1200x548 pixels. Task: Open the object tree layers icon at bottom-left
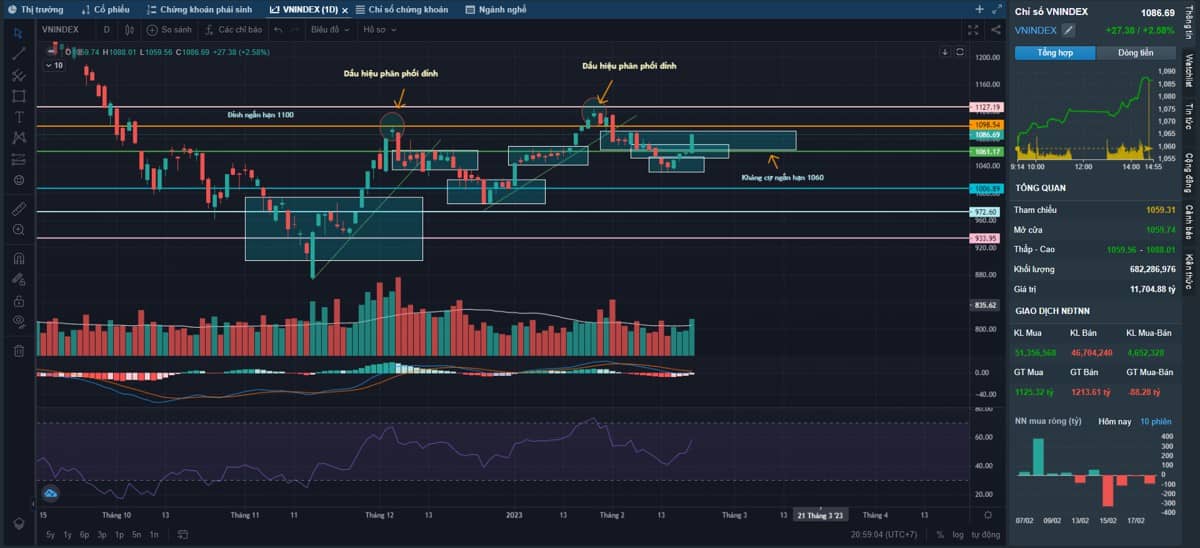[18, 523]
